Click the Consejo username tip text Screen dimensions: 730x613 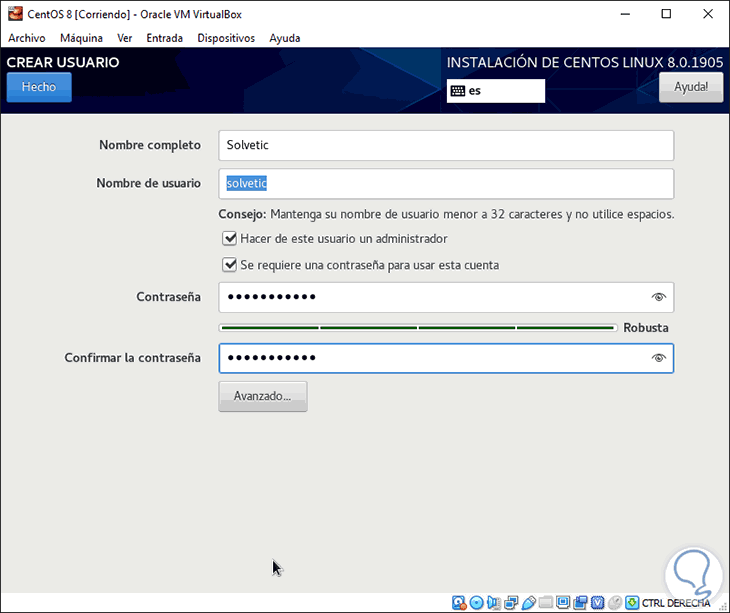(x=446, y=214)
